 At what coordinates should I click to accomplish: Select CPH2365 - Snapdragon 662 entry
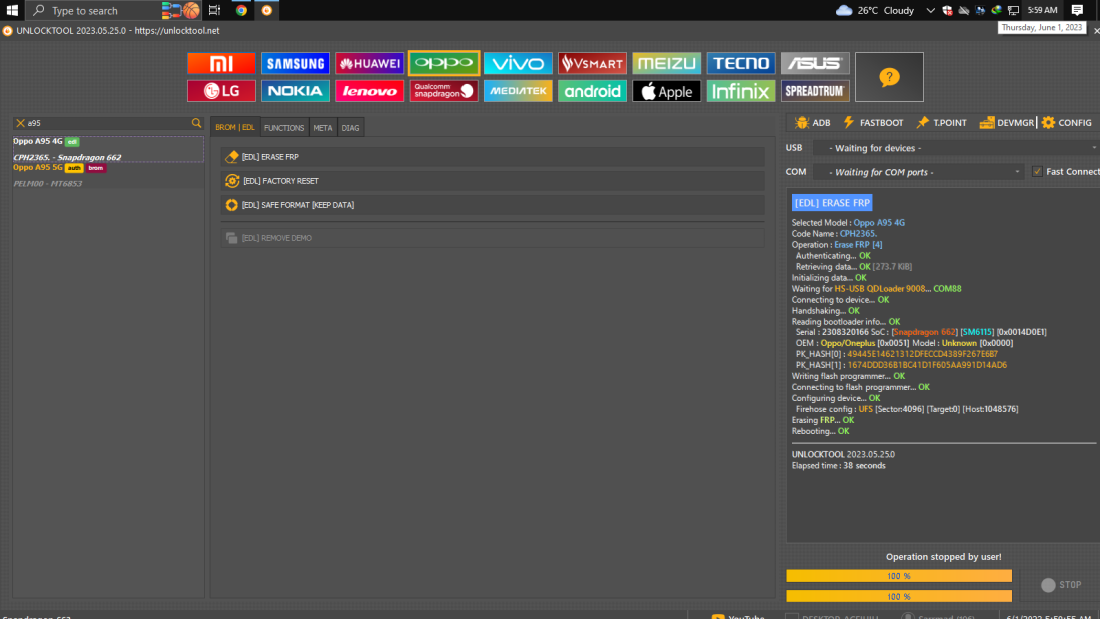(67, 157)
